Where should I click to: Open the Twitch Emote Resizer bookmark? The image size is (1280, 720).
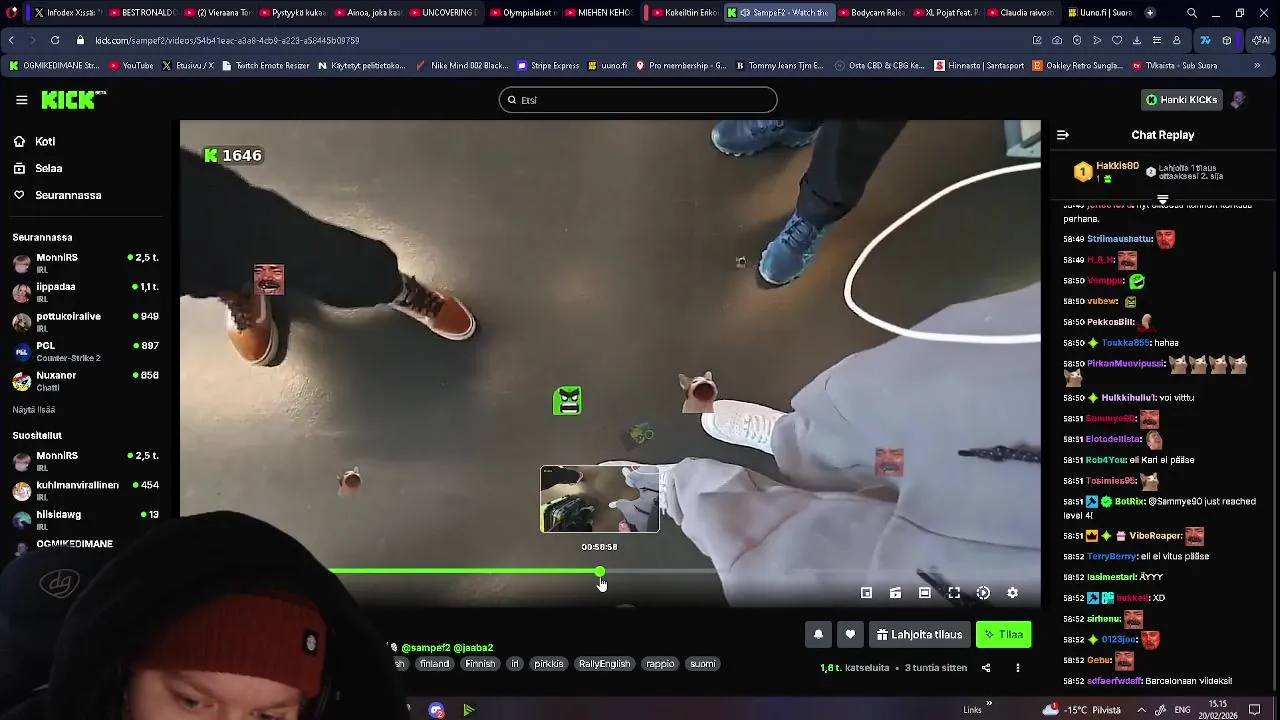[x=264, y=66]
